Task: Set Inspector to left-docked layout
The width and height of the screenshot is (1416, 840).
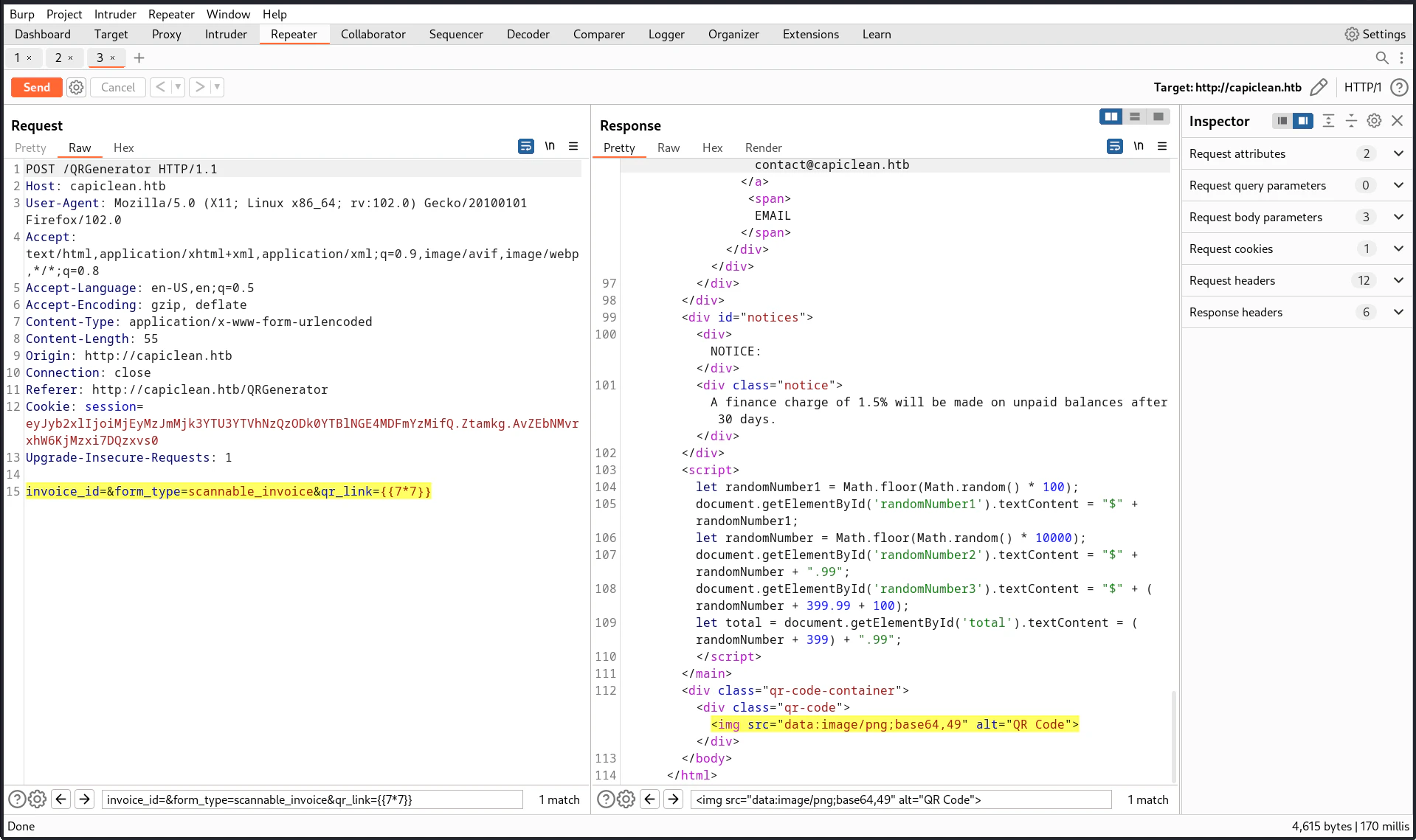Action: (1282, 121)
